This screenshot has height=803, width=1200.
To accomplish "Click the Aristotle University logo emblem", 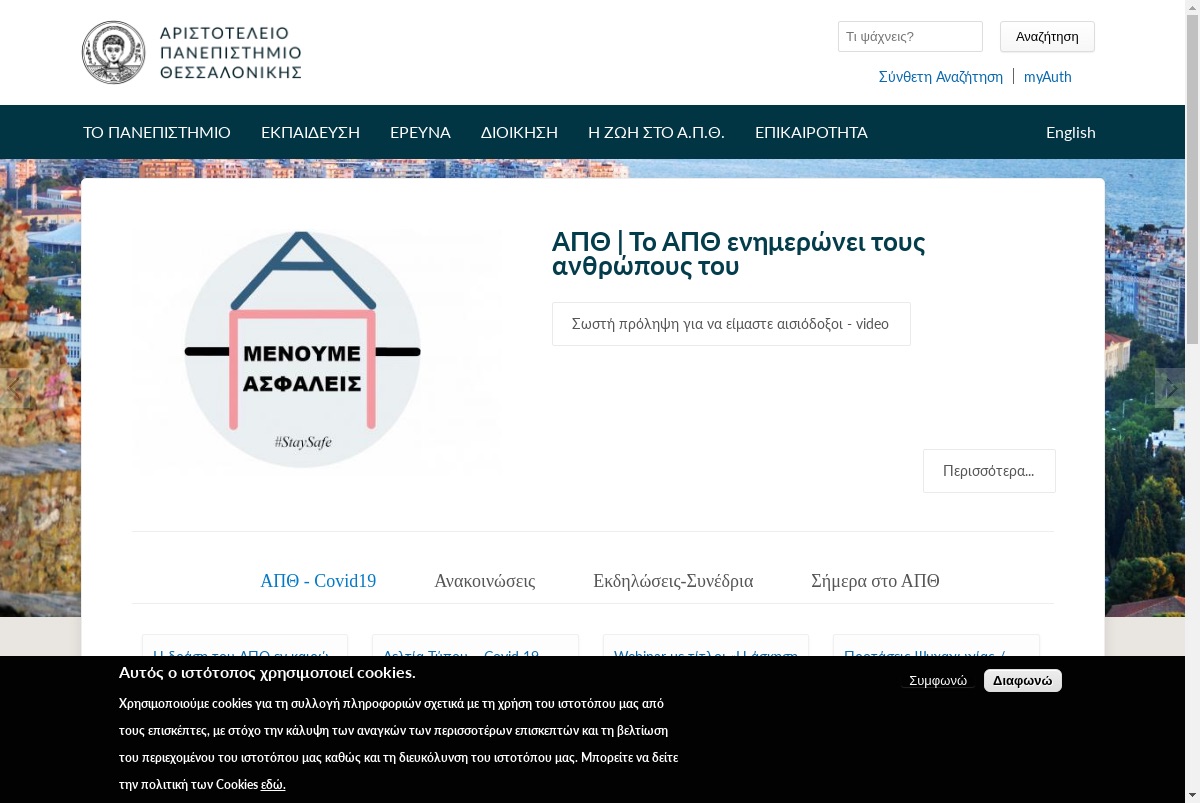I will (x=114, y=52).
